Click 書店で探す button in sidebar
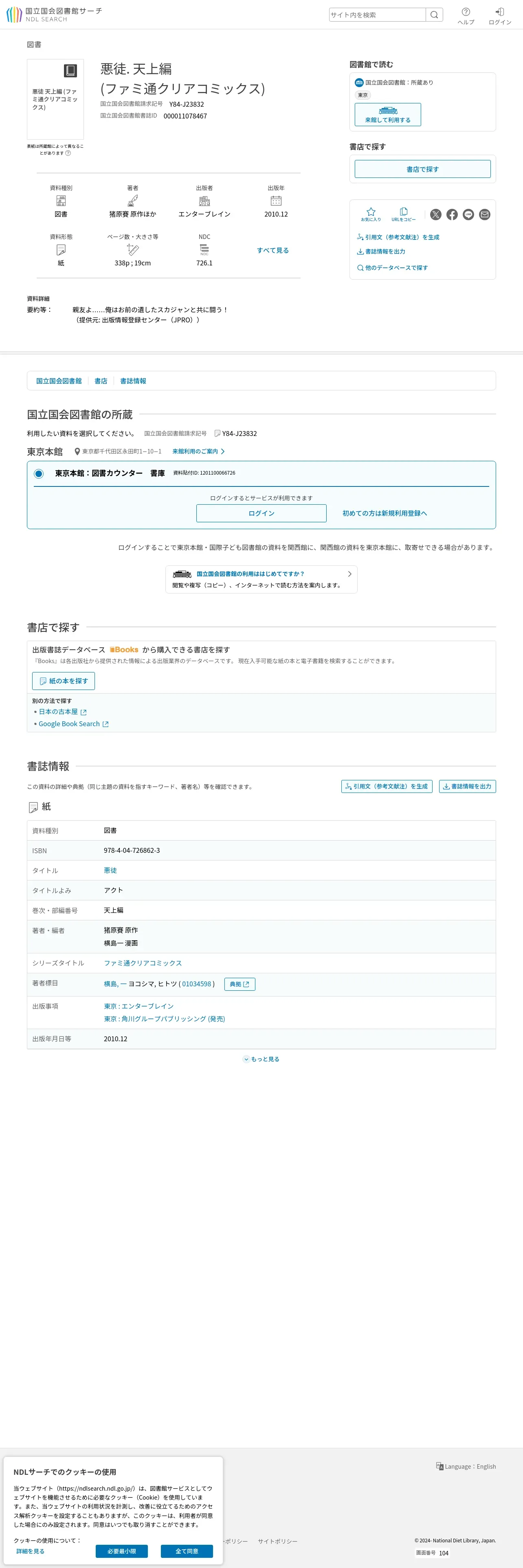 [422, 169]
